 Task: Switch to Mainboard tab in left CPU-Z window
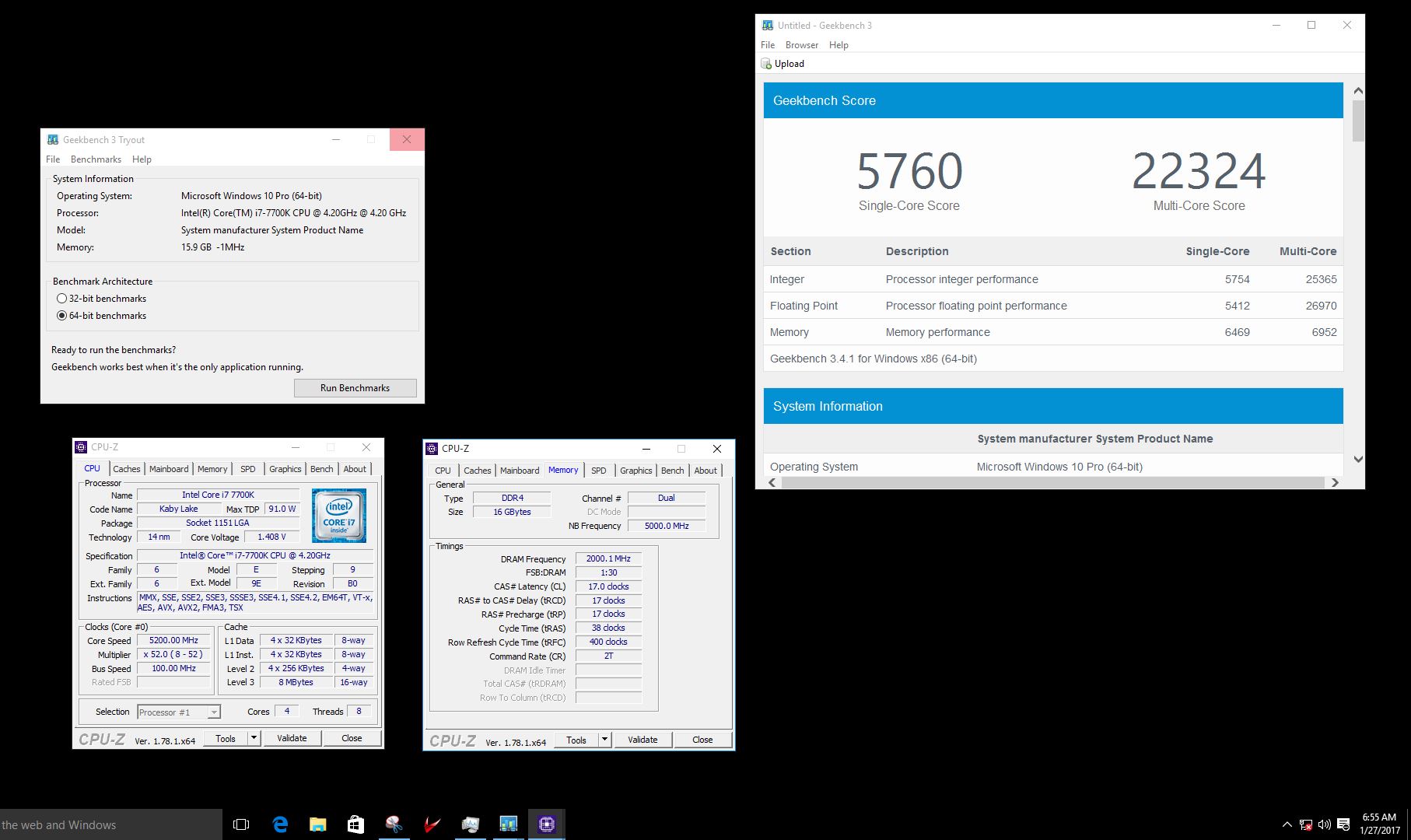click(169, 469)
